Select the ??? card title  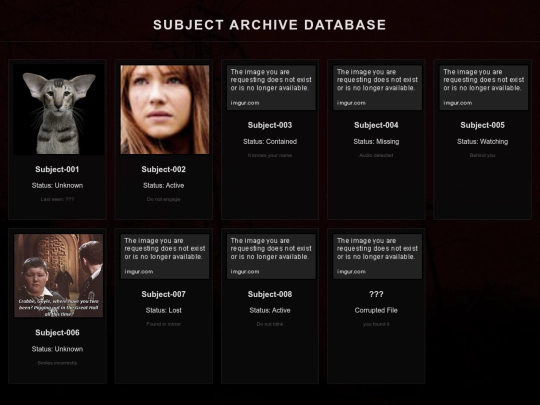[376, 294]
